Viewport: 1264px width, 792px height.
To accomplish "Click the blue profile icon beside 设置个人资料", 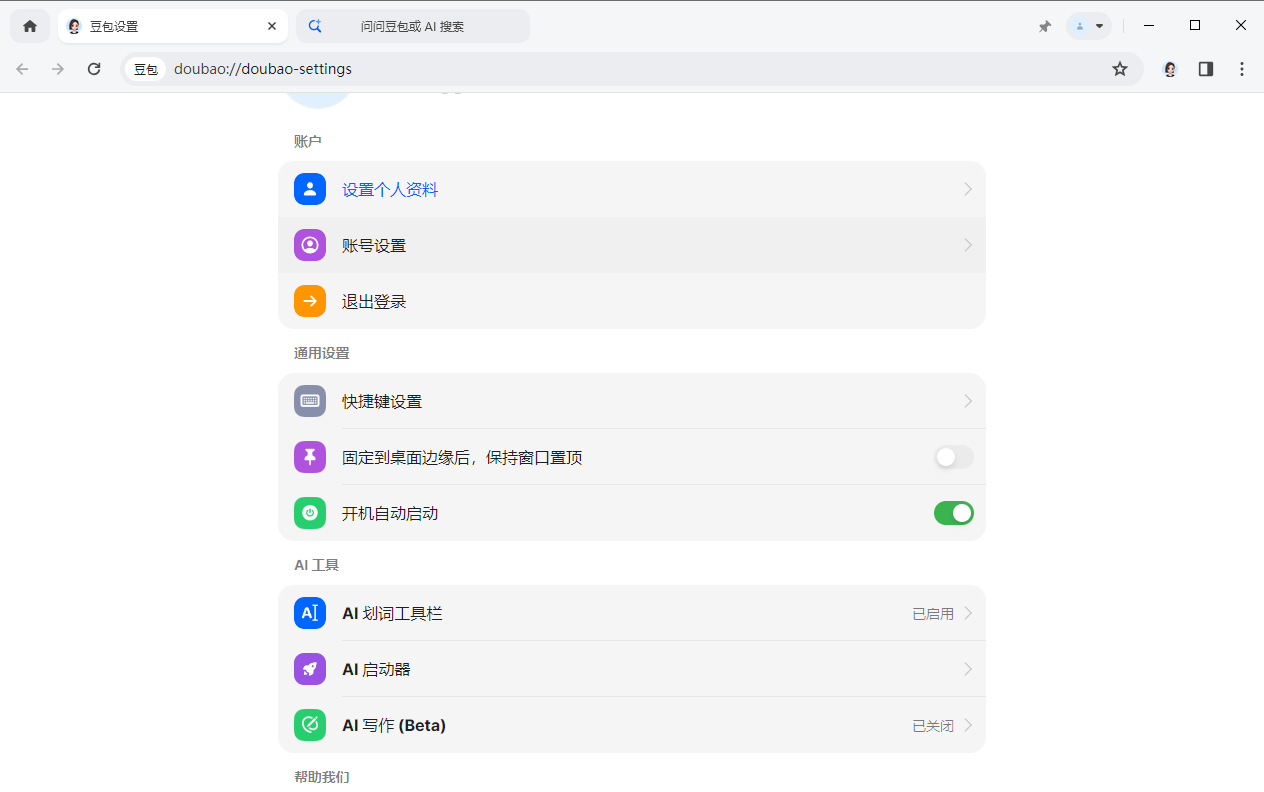I will point(310,188).
